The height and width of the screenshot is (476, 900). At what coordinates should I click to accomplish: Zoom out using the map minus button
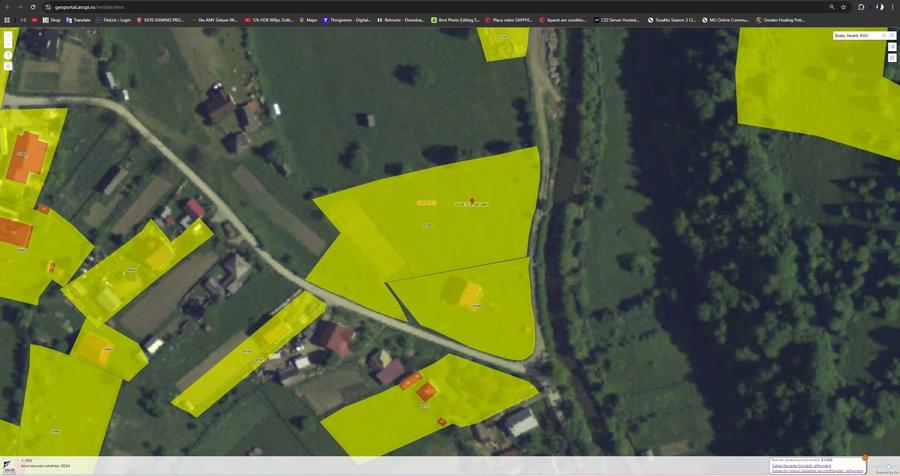pyautogui.click(x=8, y=44)
